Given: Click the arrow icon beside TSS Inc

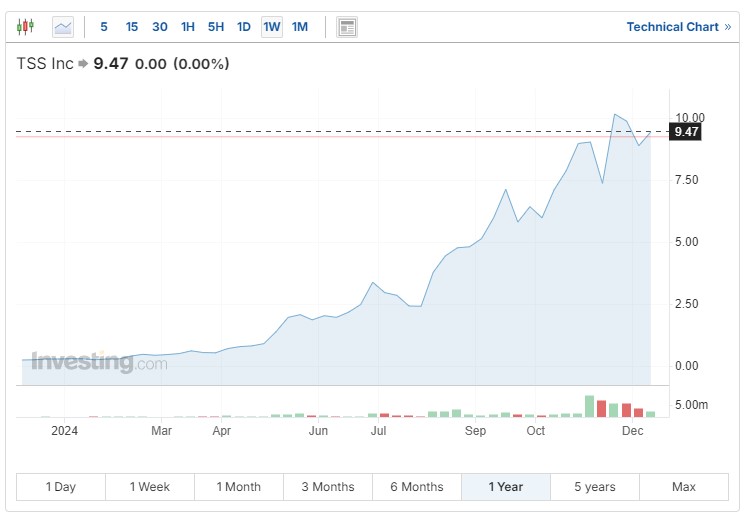Looking at the screenshot, I should tap(83, 64).
